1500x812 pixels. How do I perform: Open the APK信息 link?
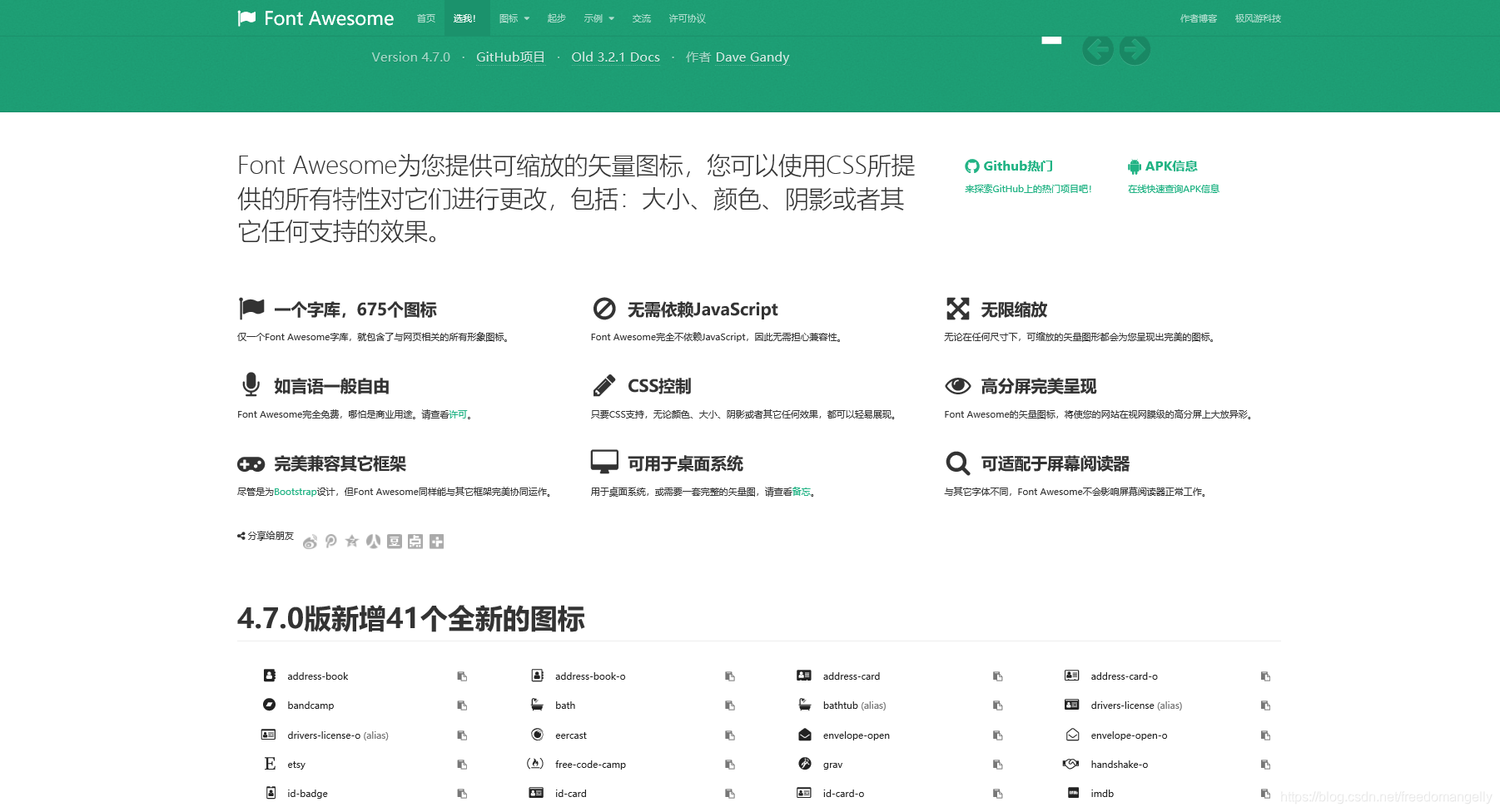[x=1163, y=166]
